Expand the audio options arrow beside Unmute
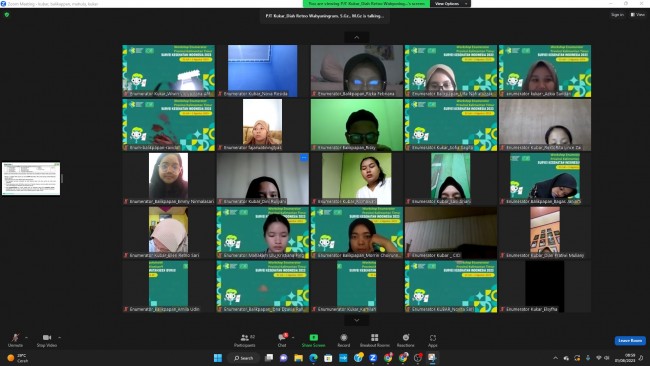650x366 pixels. (x=27, y=337)
